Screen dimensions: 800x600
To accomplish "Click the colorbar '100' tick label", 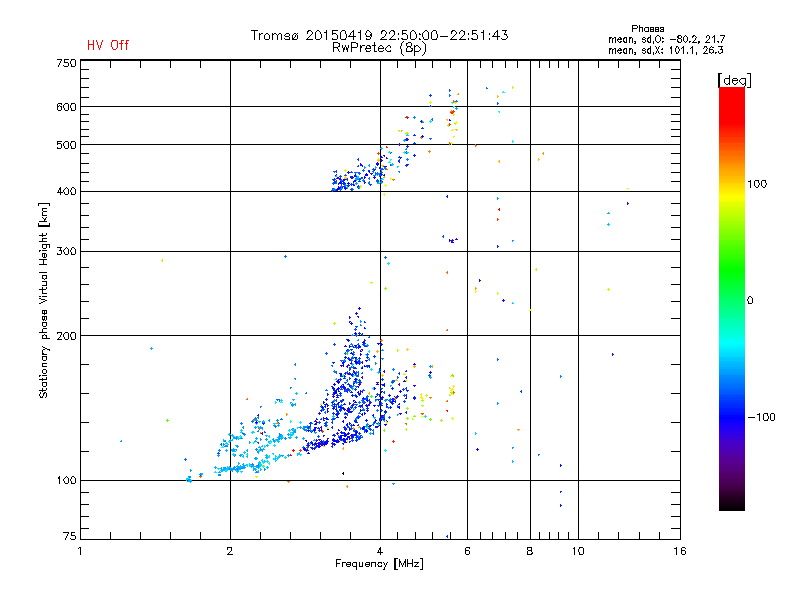I will pos(757,184).
